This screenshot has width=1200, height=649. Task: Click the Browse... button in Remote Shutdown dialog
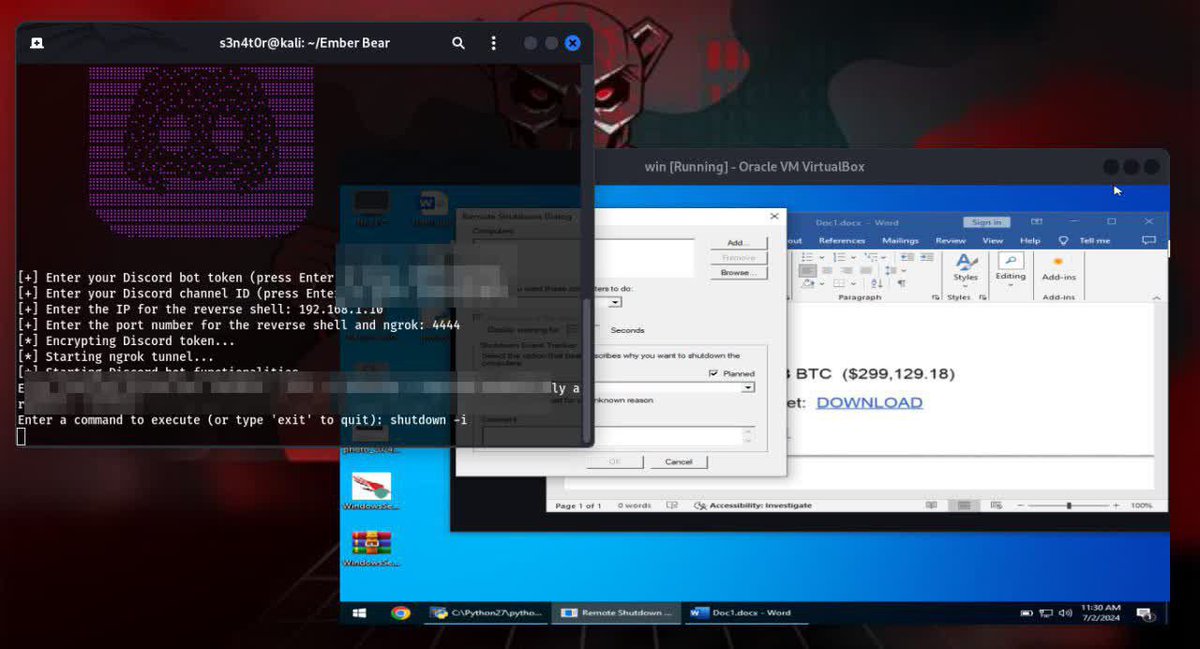pyautogui.click(x=738, y=272)
